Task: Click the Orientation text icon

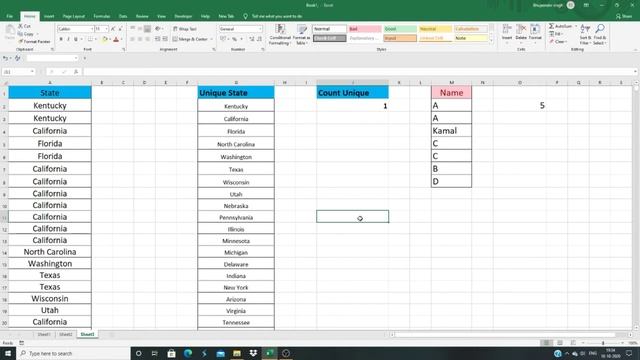Action: (158, 29)
